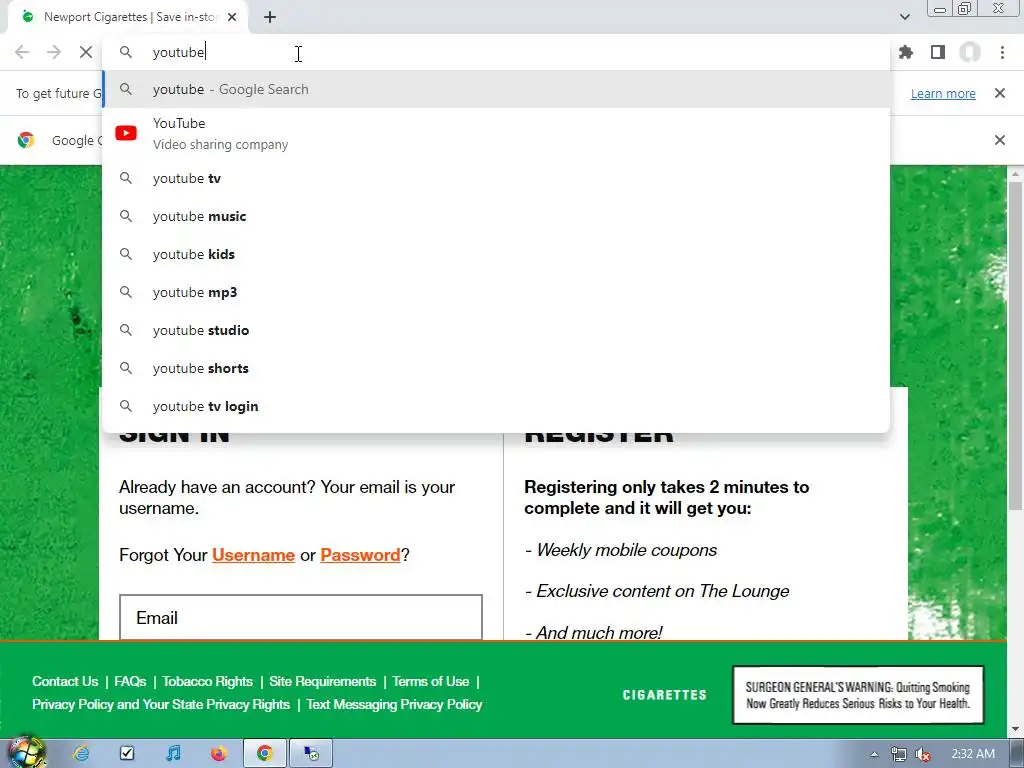The height and width of the screenshot is (768, 1024).
Task: Click the page's vertical scrollbar thumb
Action: 1016,346
